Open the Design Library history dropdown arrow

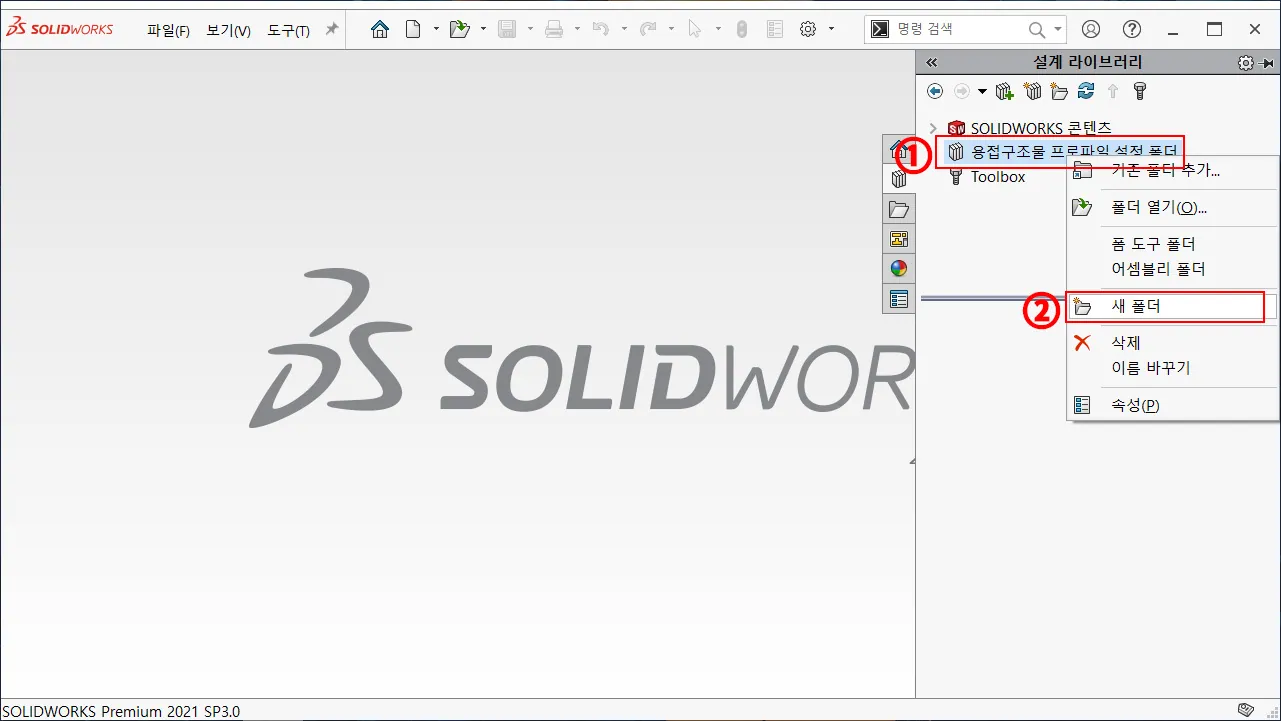[x=982, y=91]
